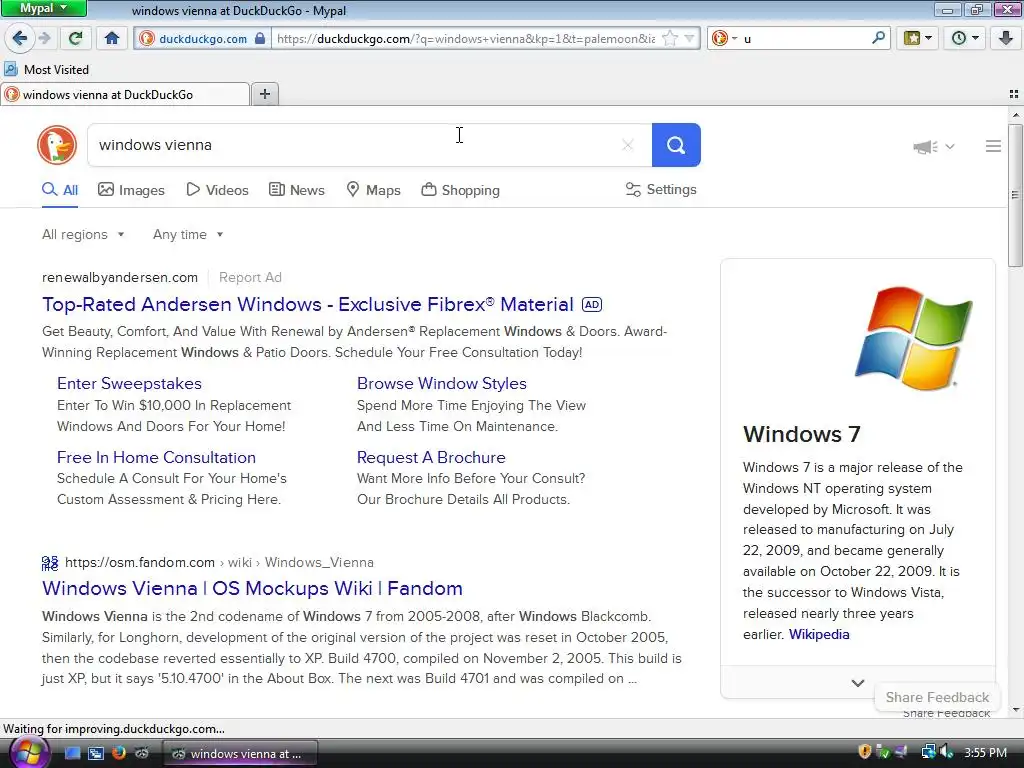1024x768 pixels.
Task: Click the osm.fandom.com result URL
Action: pyautogui.click(x=219, y=562)
